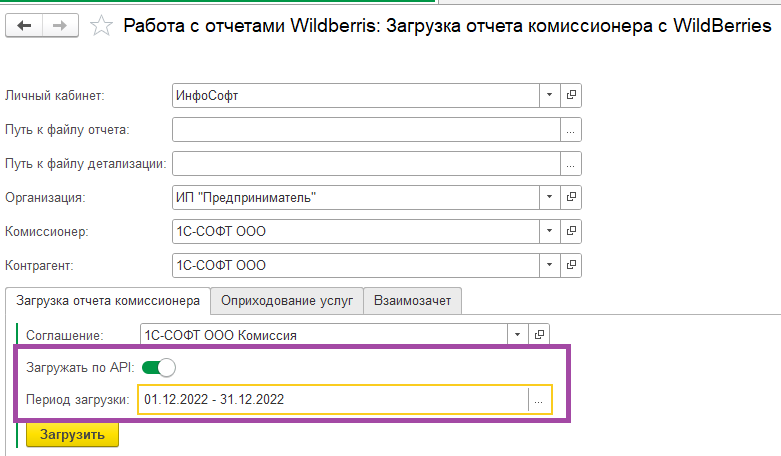
Task: Expand the Организация dropdown list
Action: tap(549, 198)
